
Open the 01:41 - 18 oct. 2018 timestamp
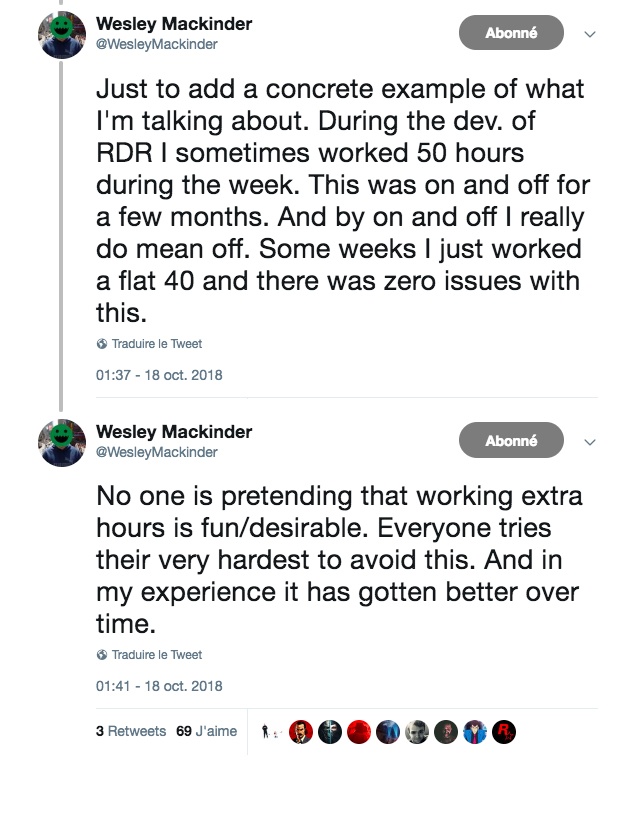click(x=159, y=686)
